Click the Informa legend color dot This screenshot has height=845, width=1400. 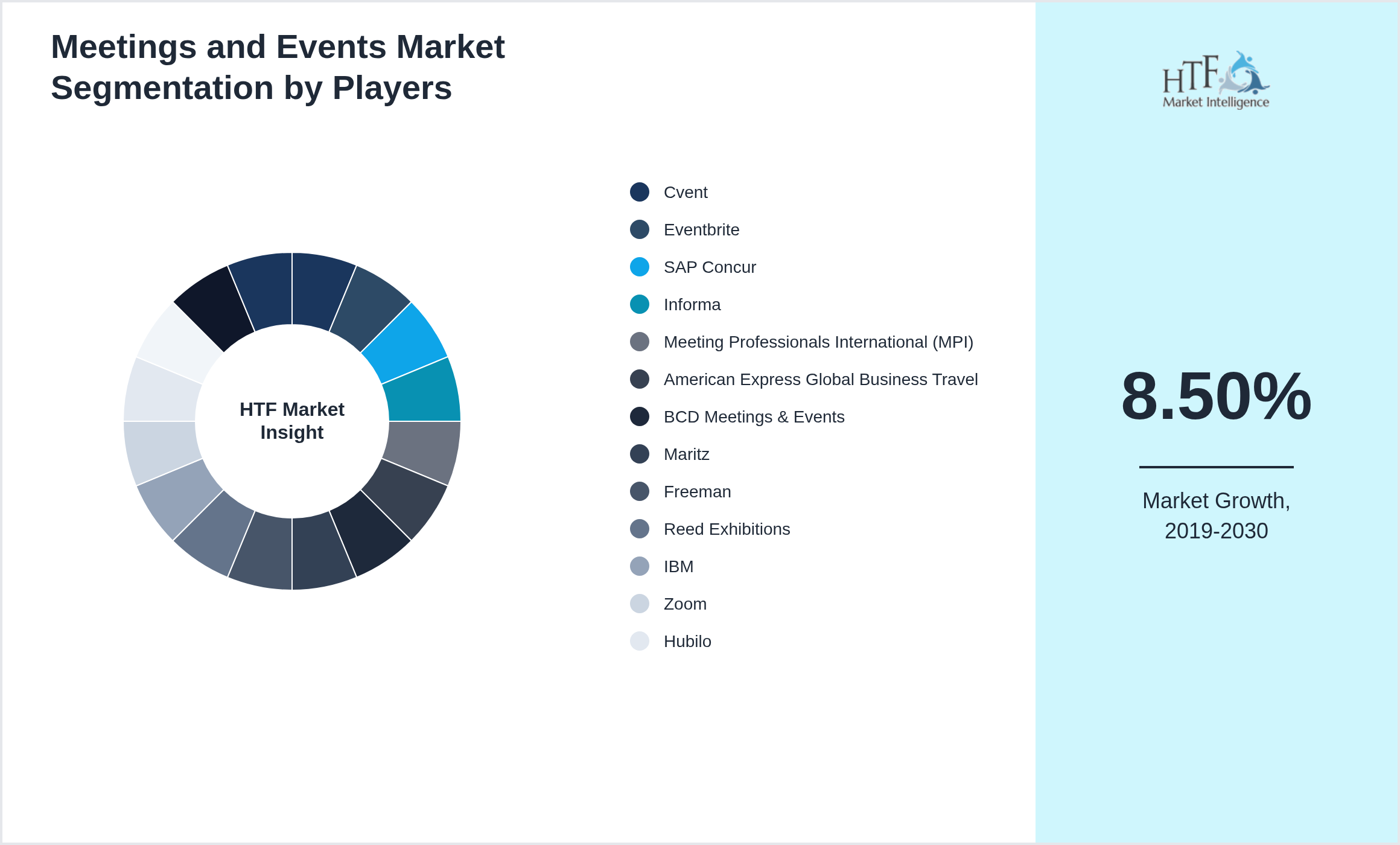(x=640, y=304)
